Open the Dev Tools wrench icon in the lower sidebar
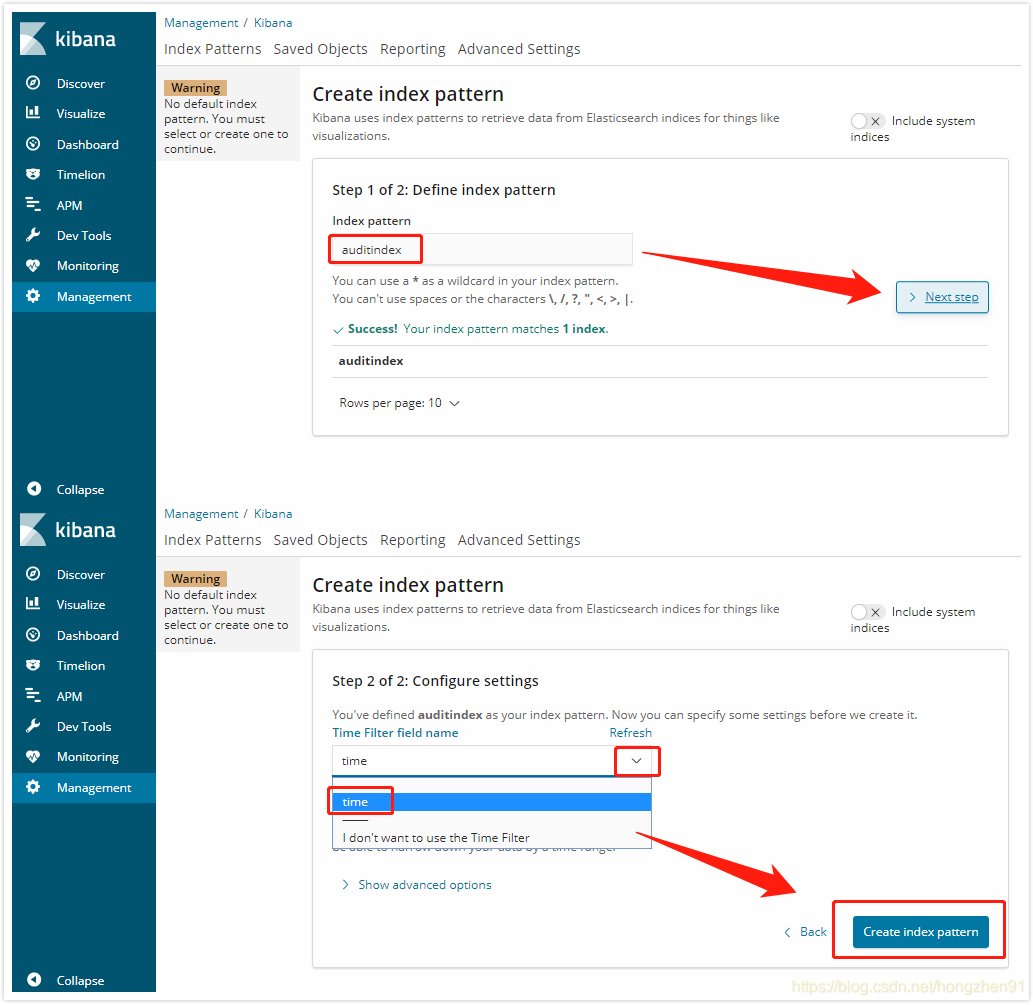The height and width of the screenshot is (1005, 1033). tap(33, 726)
